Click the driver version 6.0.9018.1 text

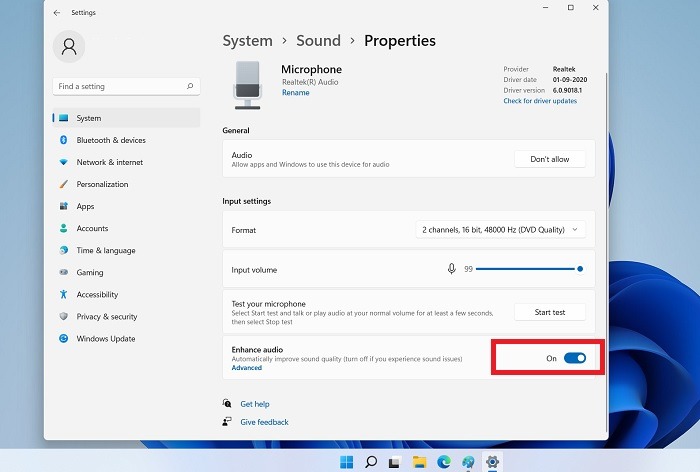[567, 90]
